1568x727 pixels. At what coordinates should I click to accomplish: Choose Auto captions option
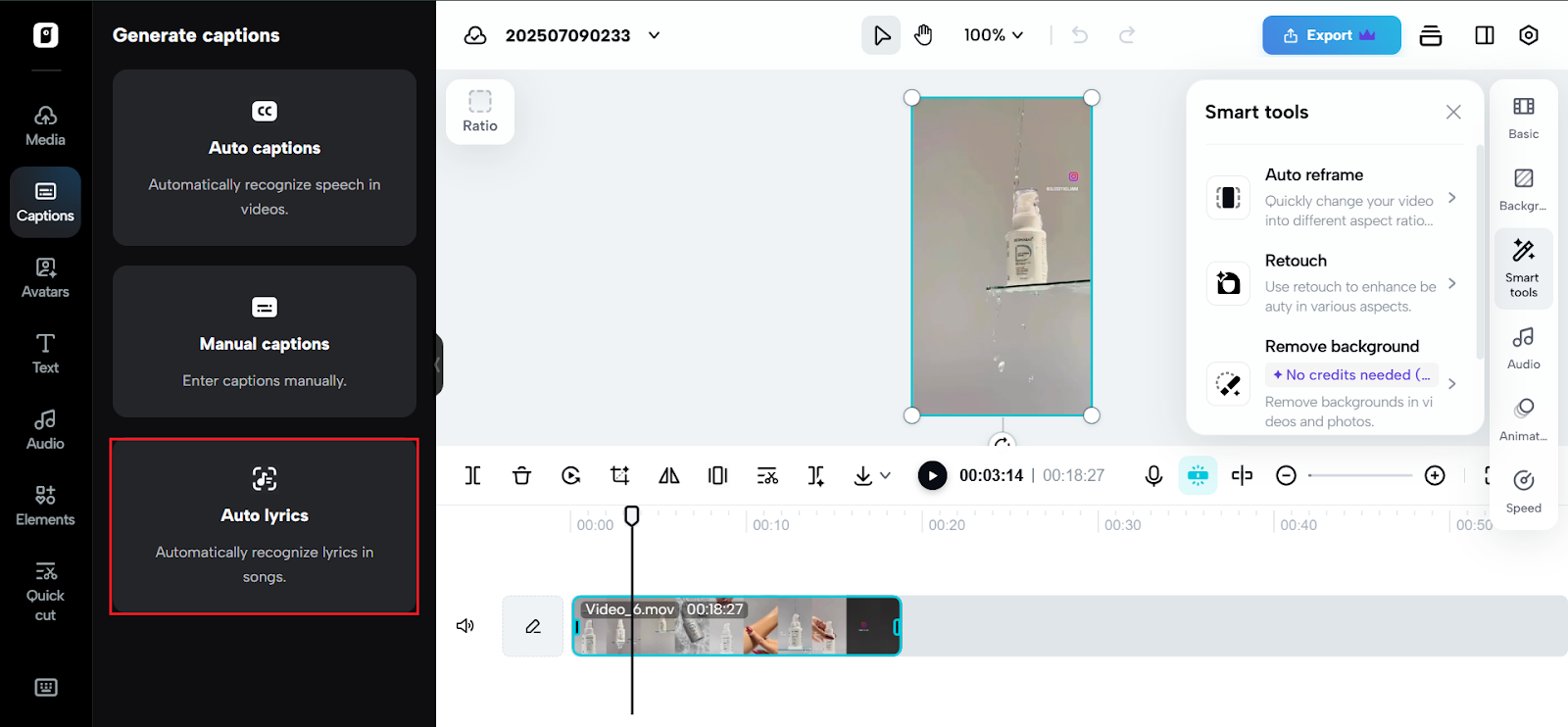point(265,158)
